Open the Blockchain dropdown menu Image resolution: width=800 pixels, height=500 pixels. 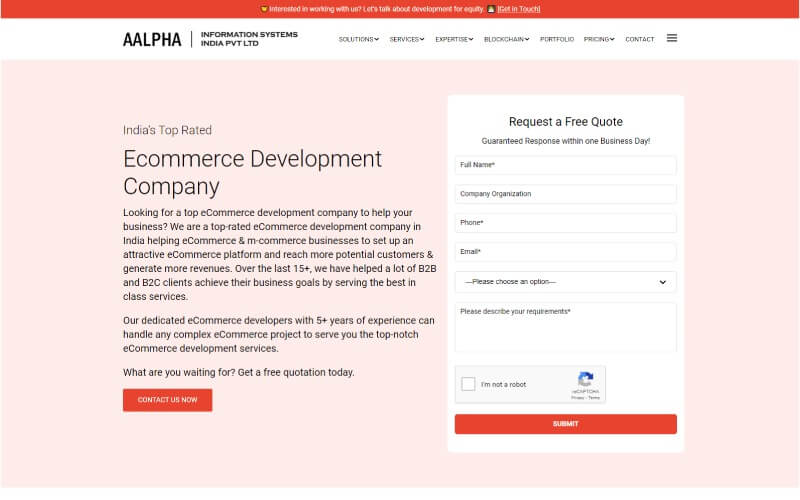tap(506, 39)
